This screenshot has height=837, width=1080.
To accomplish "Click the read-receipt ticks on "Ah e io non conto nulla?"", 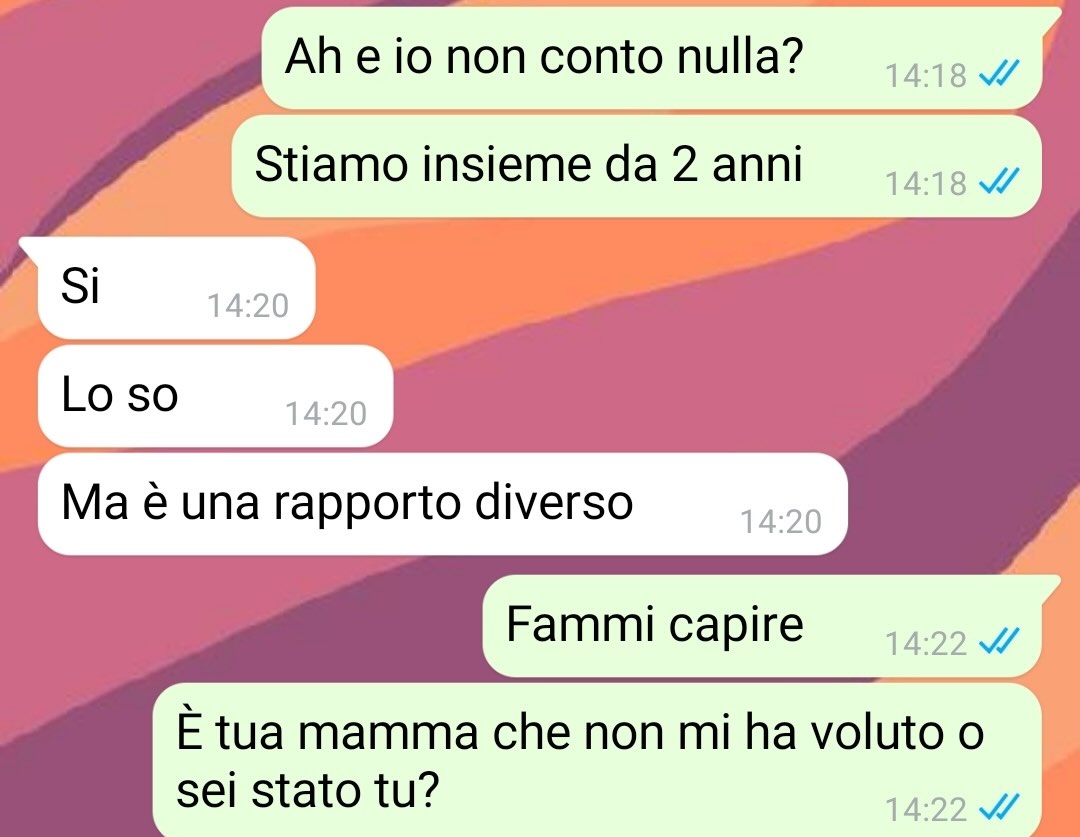I will coord(999,74).
